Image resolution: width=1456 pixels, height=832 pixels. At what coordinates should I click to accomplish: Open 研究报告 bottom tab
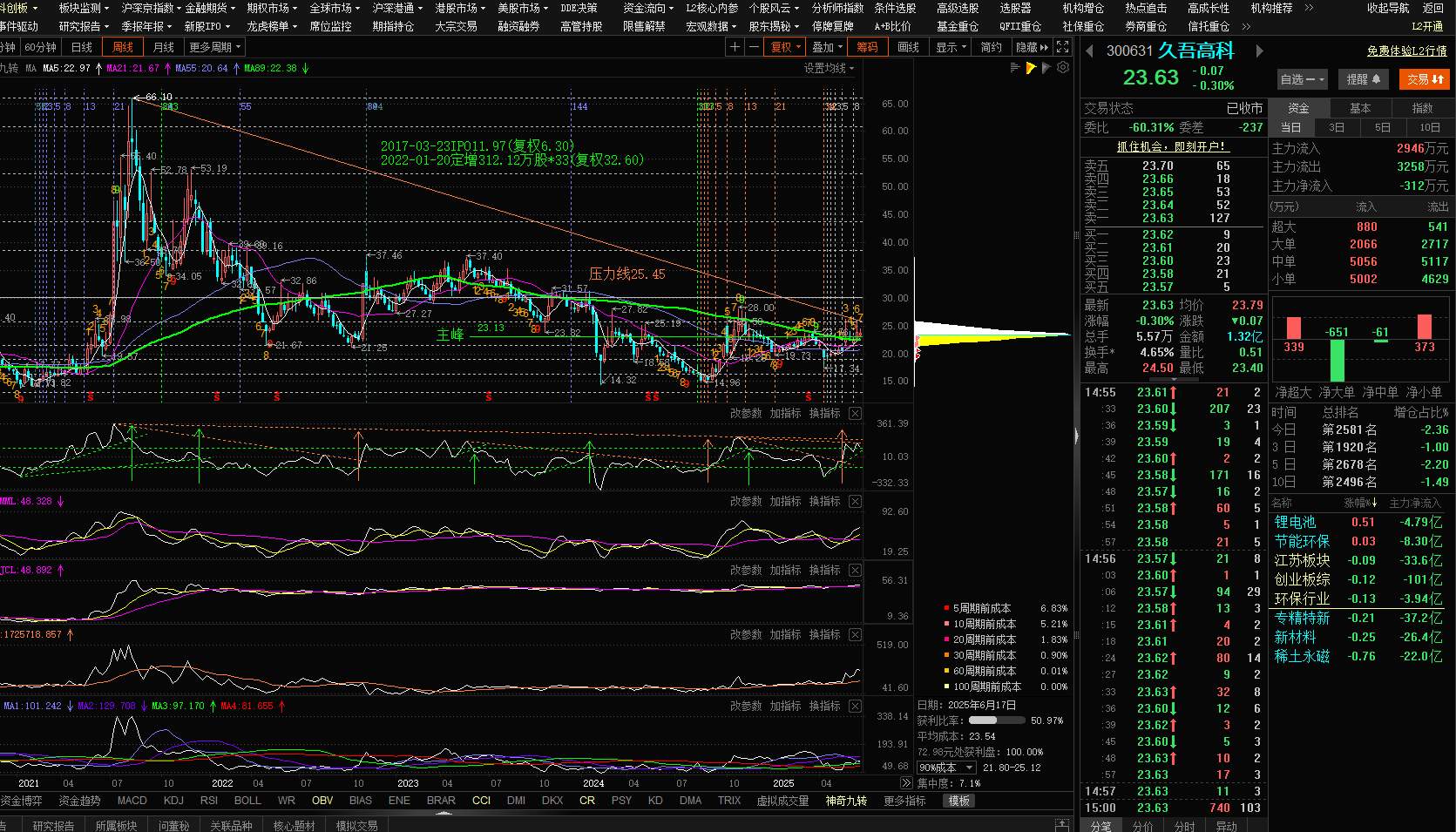tap(53, 825)
